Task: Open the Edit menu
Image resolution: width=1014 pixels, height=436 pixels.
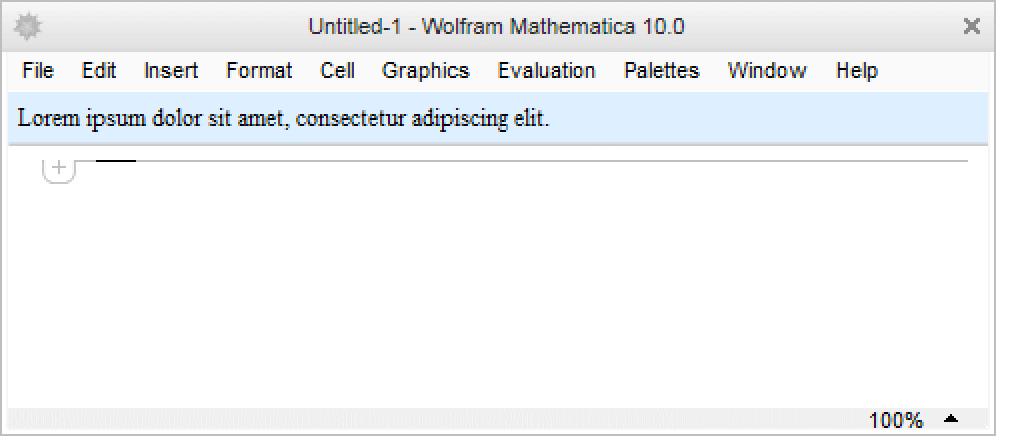Action: tap(99, 71)
